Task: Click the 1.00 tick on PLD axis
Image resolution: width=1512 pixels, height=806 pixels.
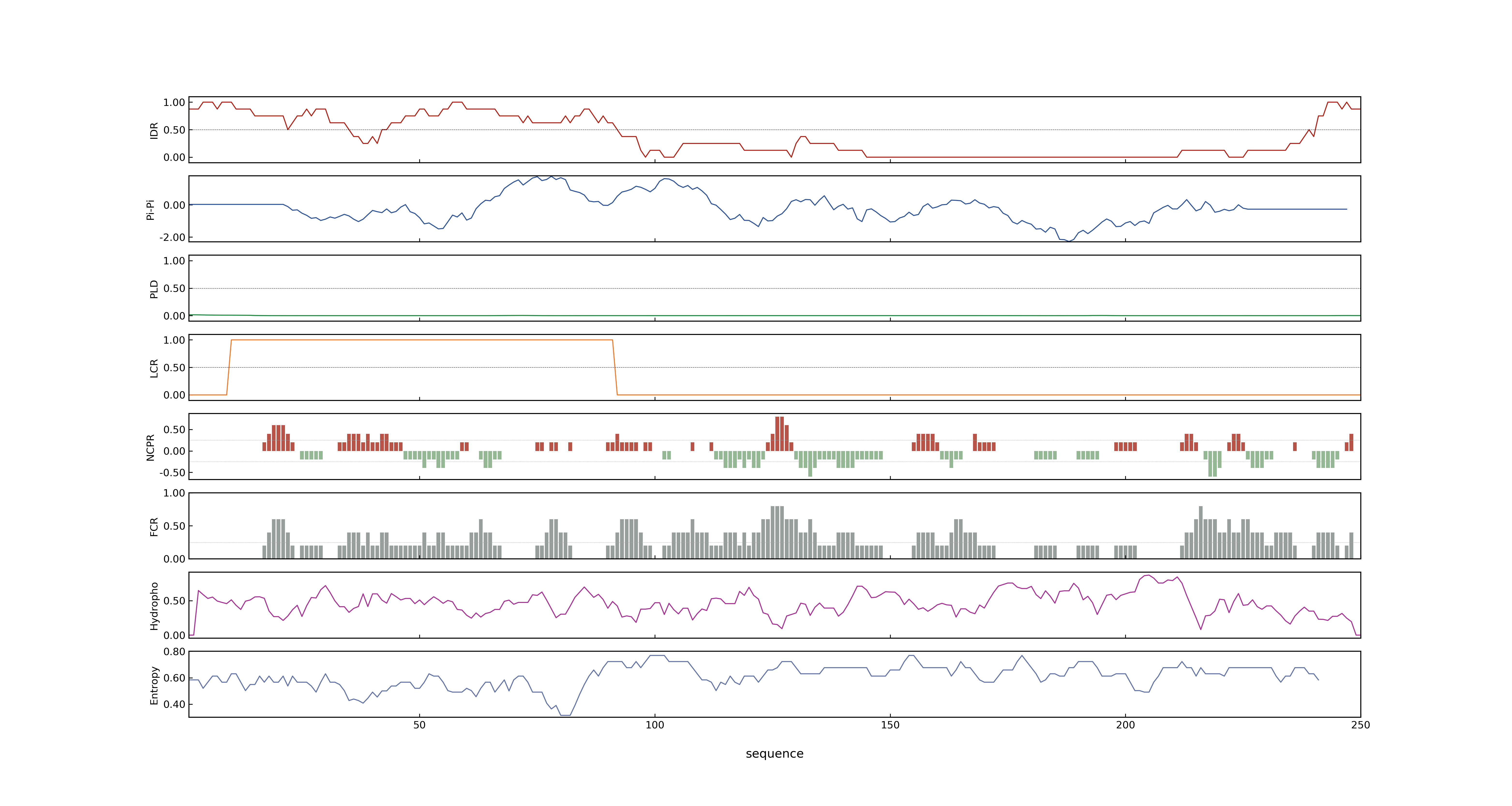Action: click(174, 261)
